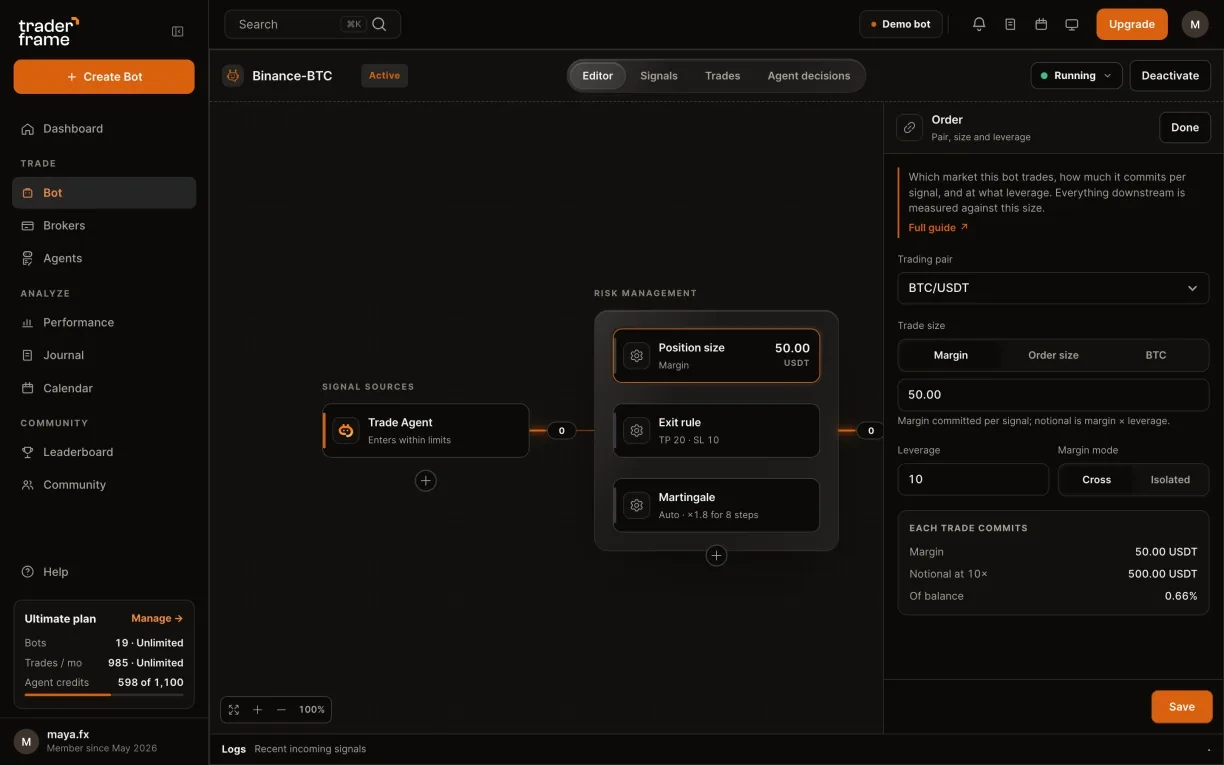Set margin mode to Isolated
The height and width of the screenshot is (765, 1224).
[x=1170, y=480]
